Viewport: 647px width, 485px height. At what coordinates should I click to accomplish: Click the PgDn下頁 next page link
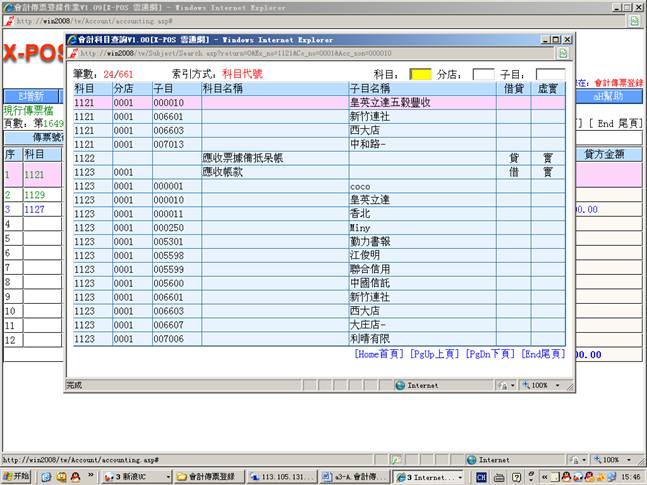coord(491,354)
